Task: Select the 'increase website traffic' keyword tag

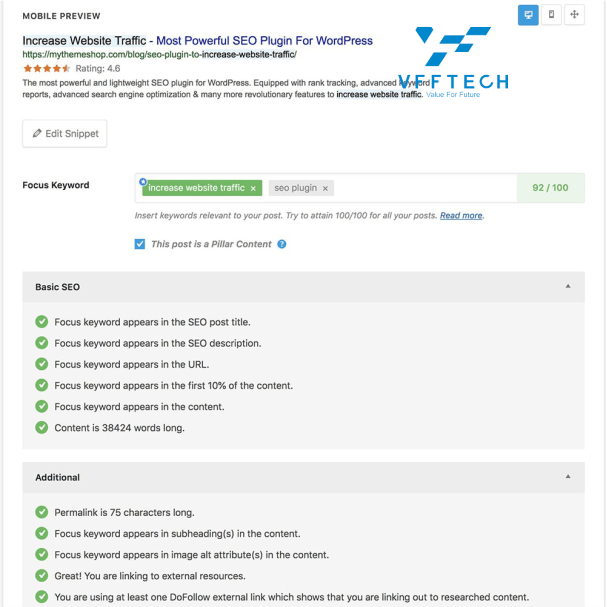Action: [x=196, y=188]
